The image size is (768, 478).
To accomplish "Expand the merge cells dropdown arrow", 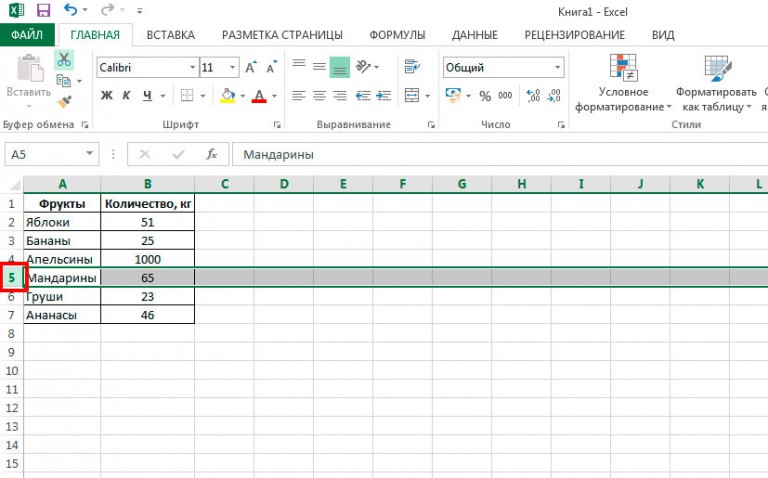I will [428, 96].
